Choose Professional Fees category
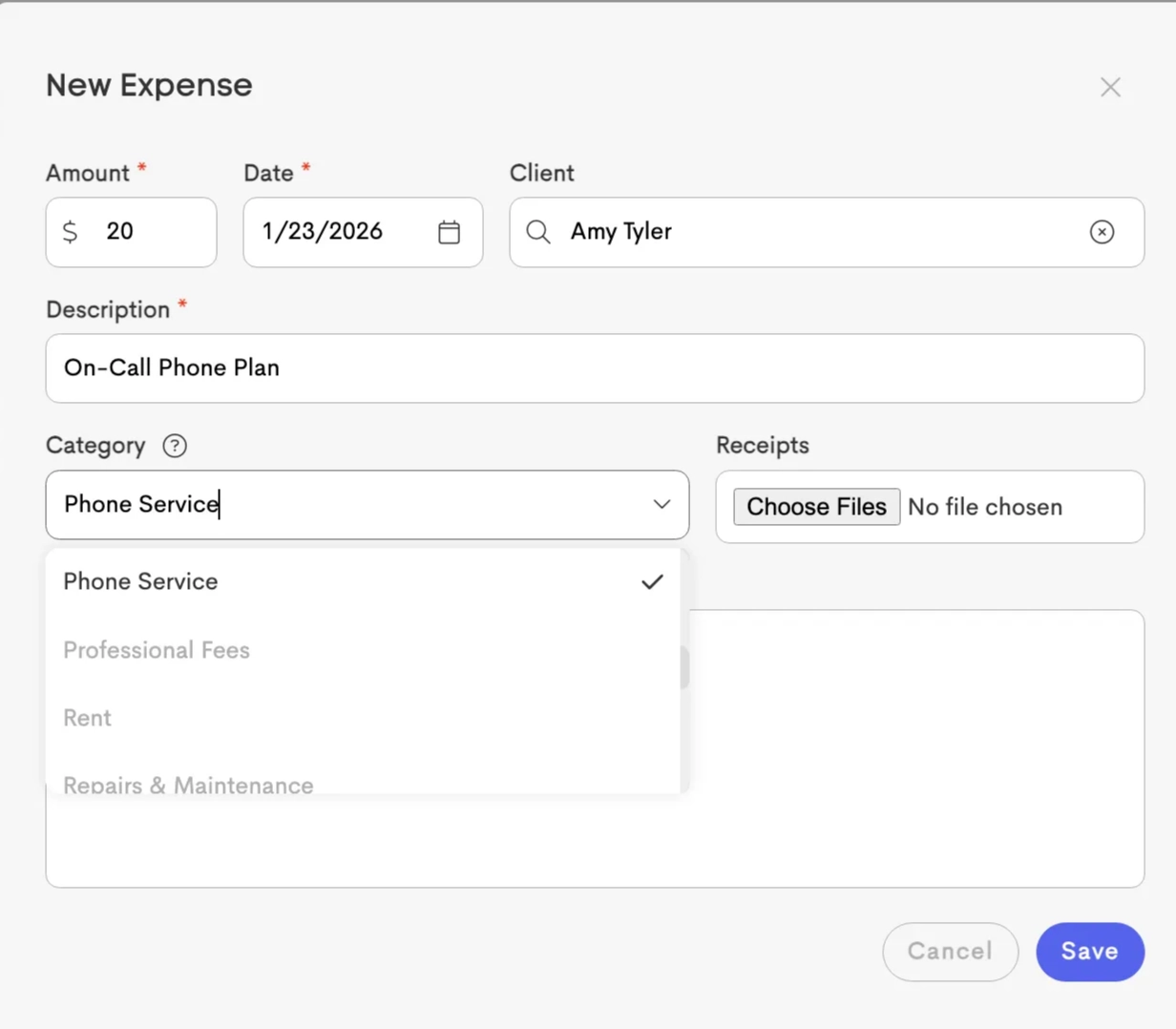Screen dimensions: 1176x1029 [363, 650]
